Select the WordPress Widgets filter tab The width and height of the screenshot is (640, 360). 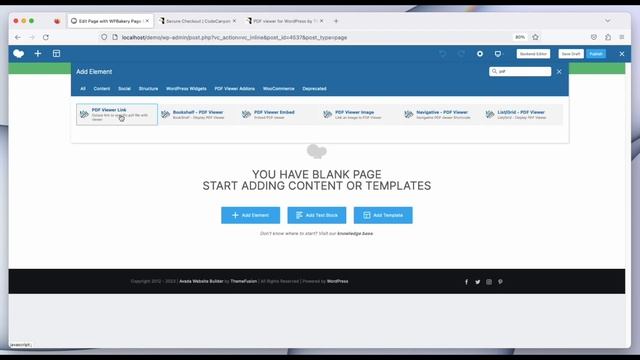pos(186,89)
